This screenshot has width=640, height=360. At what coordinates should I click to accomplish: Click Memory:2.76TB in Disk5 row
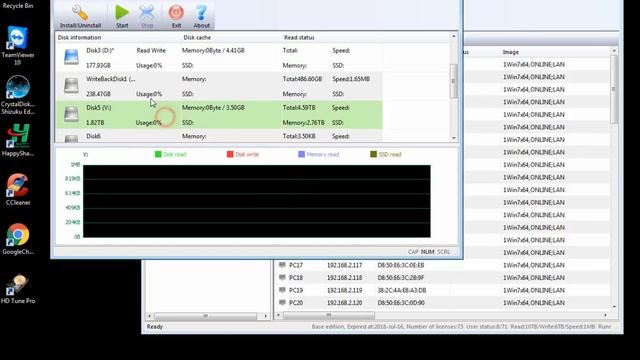(303, 122)
